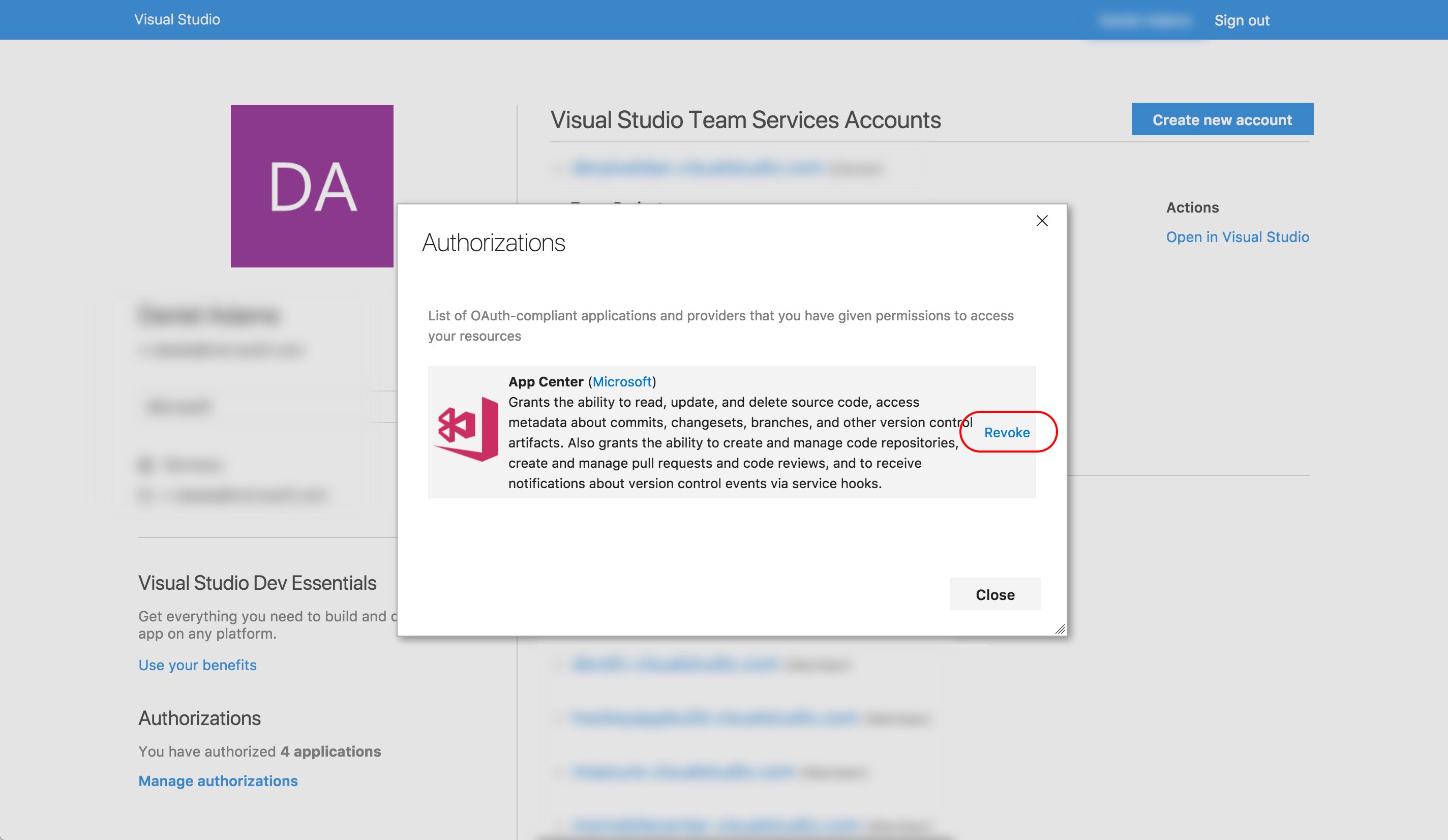
Task: Select the Microsoft hyperlink in App Center
Action: [x=622, y=381]
